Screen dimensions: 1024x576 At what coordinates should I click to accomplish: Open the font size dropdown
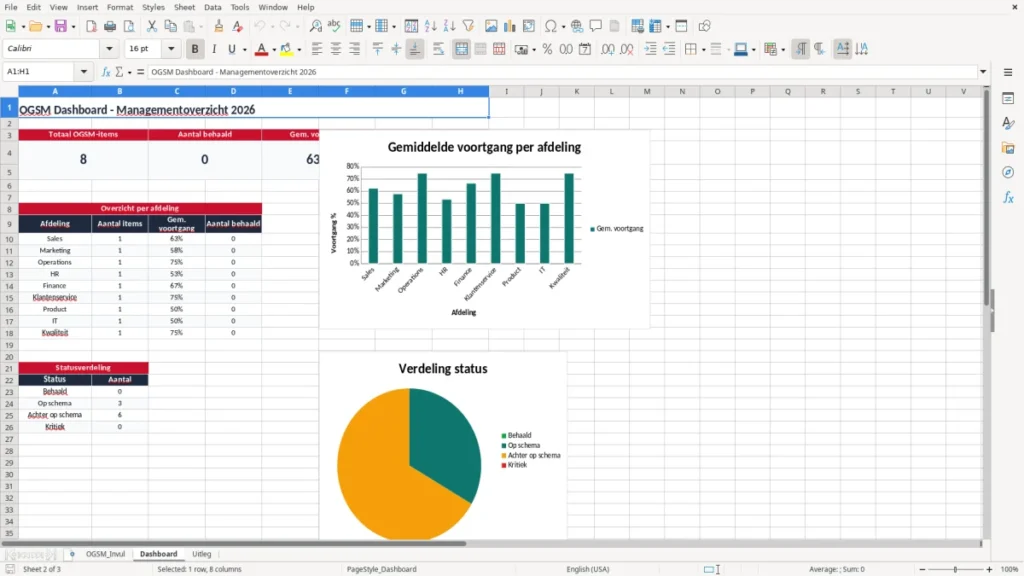pyautogui.click(x=171, y=48)
